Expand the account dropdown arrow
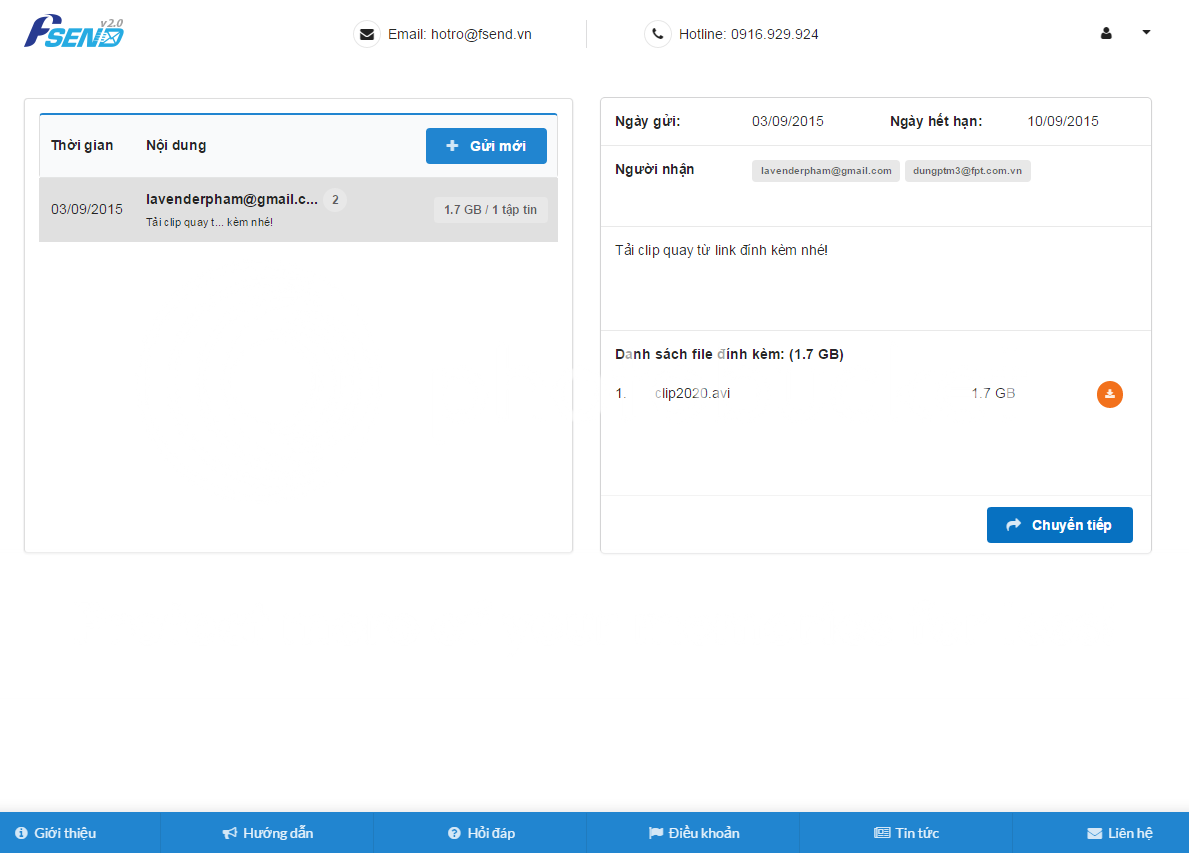This screenshot has height=853, width=1189. pos(1146,32)
